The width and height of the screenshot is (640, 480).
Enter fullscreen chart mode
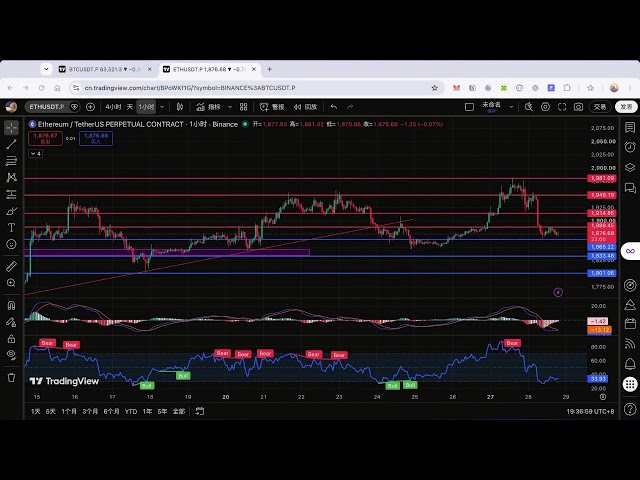click(562, 107)
